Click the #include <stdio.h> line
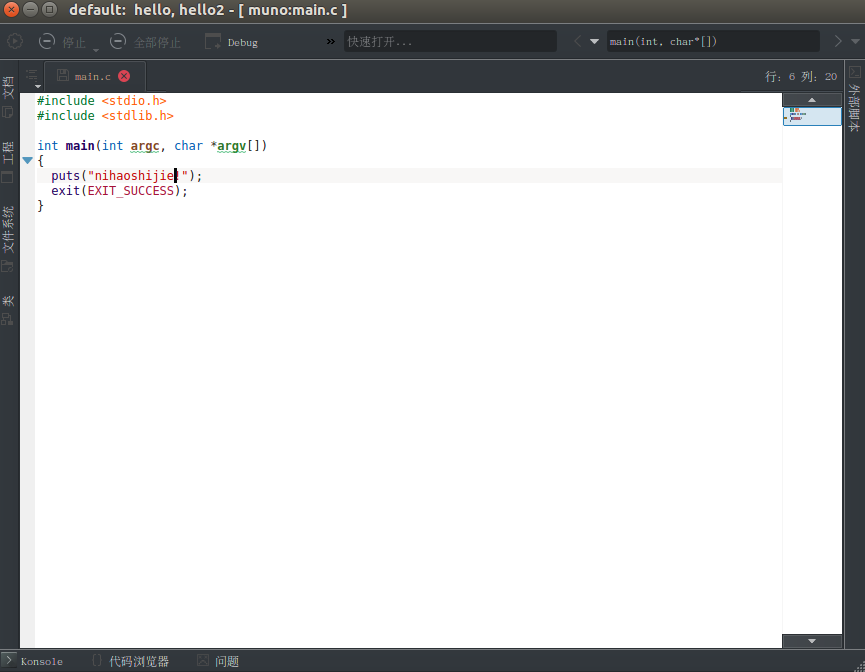Screen dimensions: 865x672 (102, 100)
